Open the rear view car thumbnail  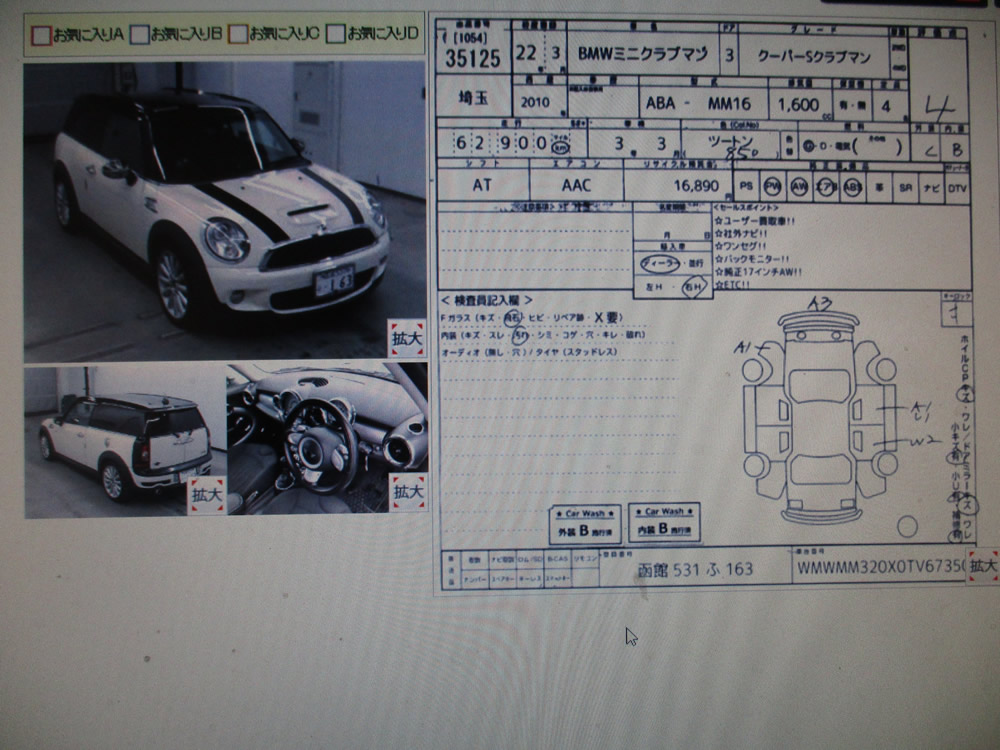125,442
